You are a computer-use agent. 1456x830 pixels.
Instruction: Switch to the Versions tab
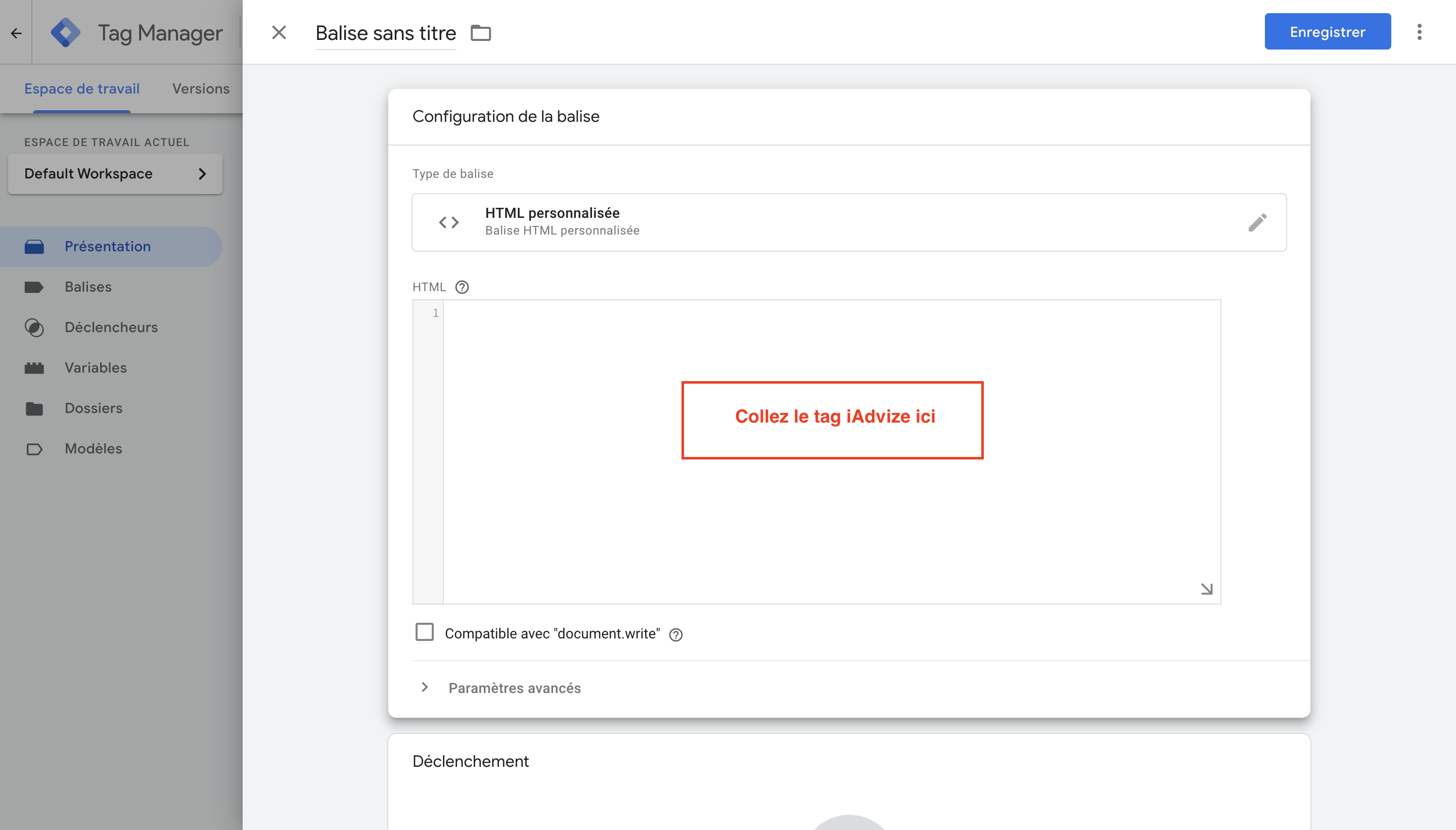[x=201, y=89]
